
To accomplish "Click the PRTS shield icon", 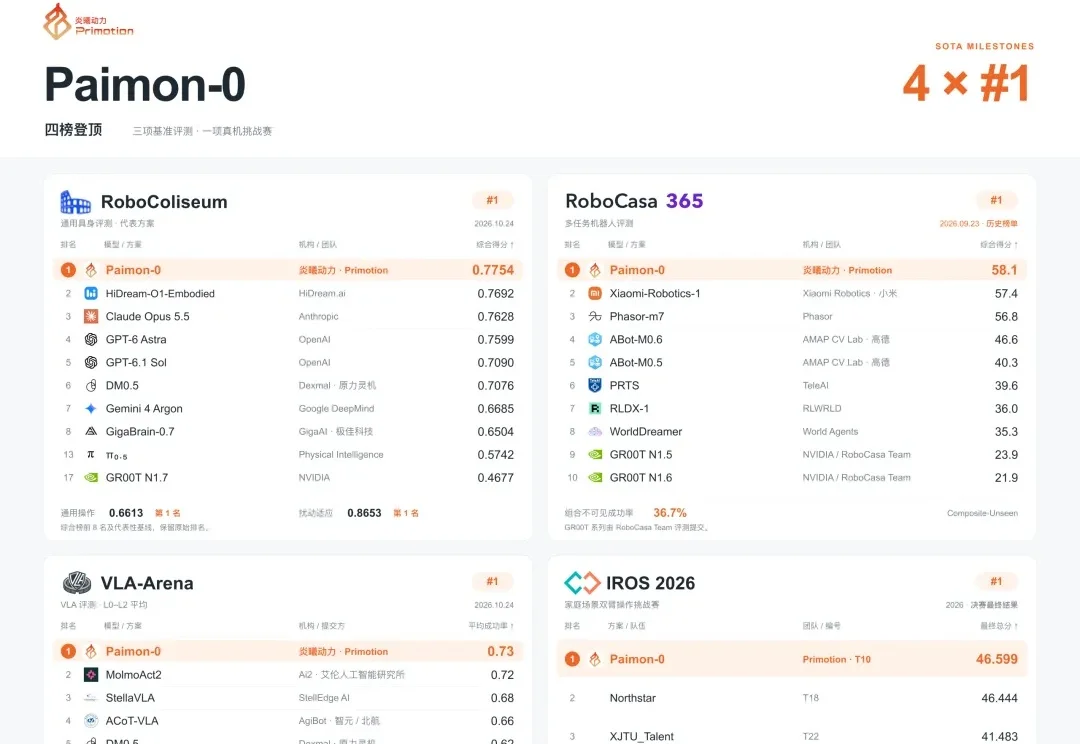I will tap(595, 385).
